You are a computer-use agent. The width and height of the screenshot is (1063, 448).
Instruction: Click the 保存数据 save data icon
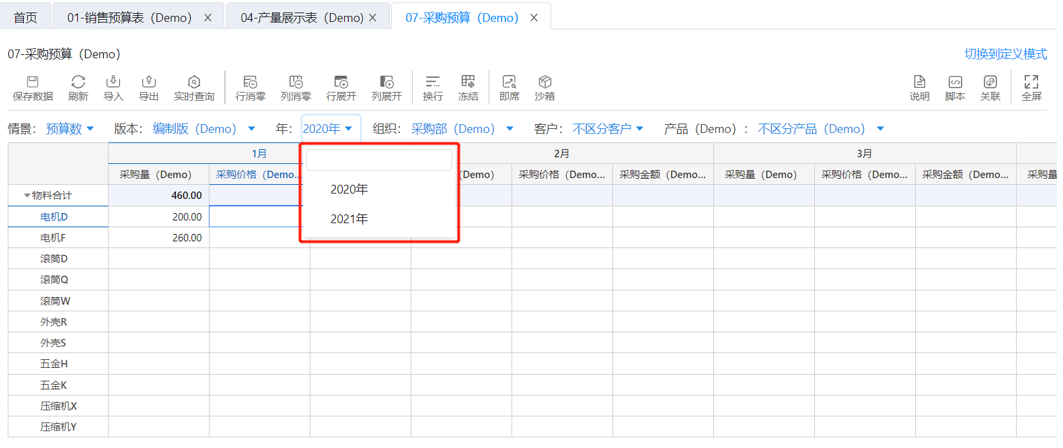[32, 87]
